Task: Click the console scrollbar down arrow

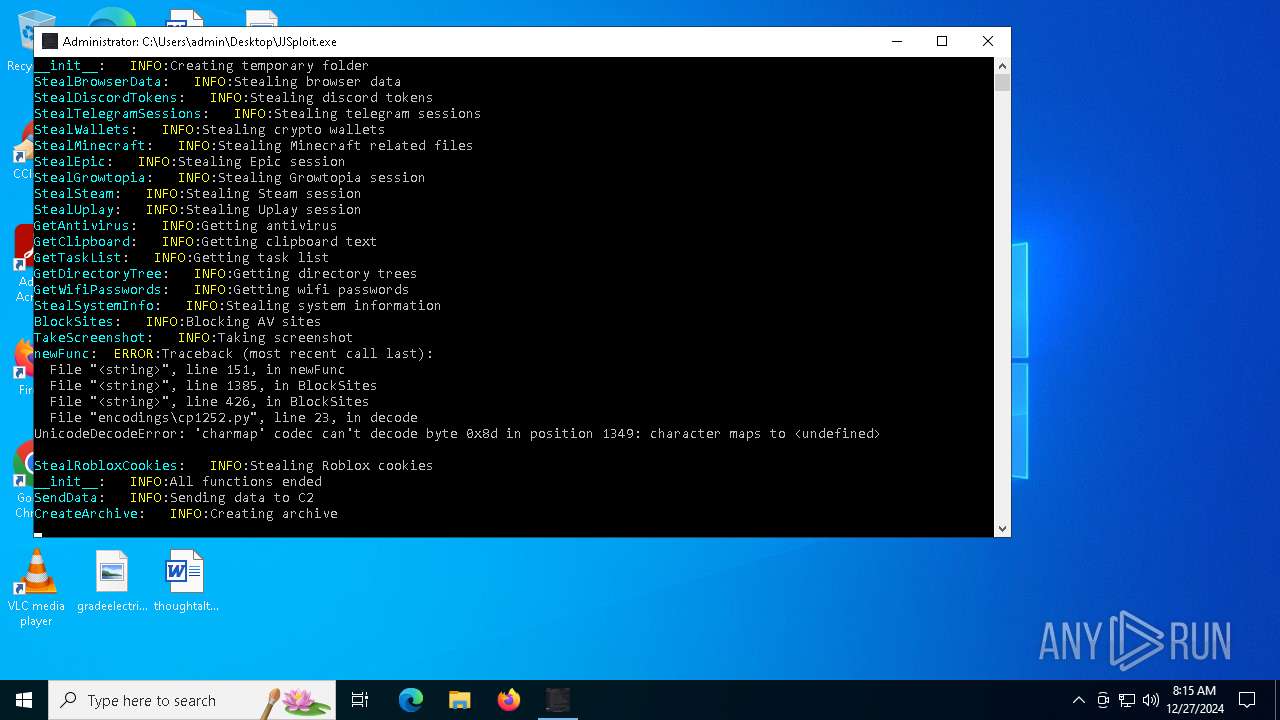Action: [x=1002, y=529]
